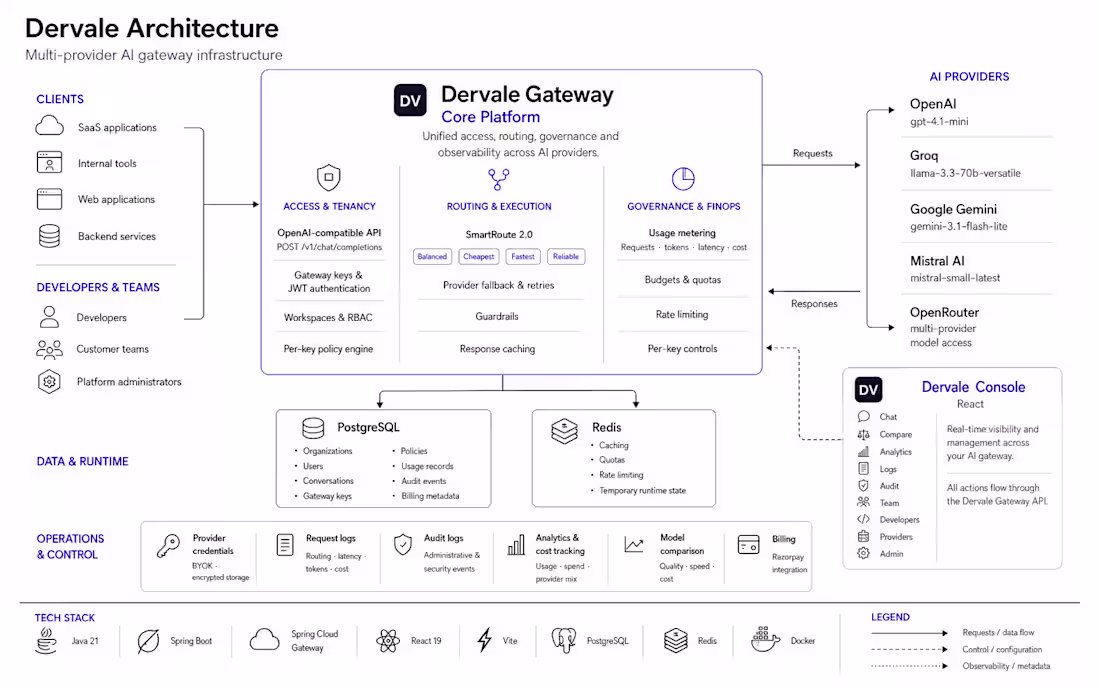This screenshot has height=688, width=1100.
Task: Click the Model comparison line chart icon
Action: click(633, 544)
